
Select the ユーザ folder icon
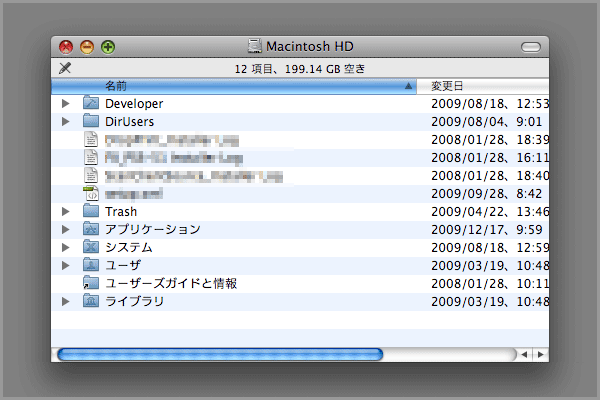(x=91, y=264)
